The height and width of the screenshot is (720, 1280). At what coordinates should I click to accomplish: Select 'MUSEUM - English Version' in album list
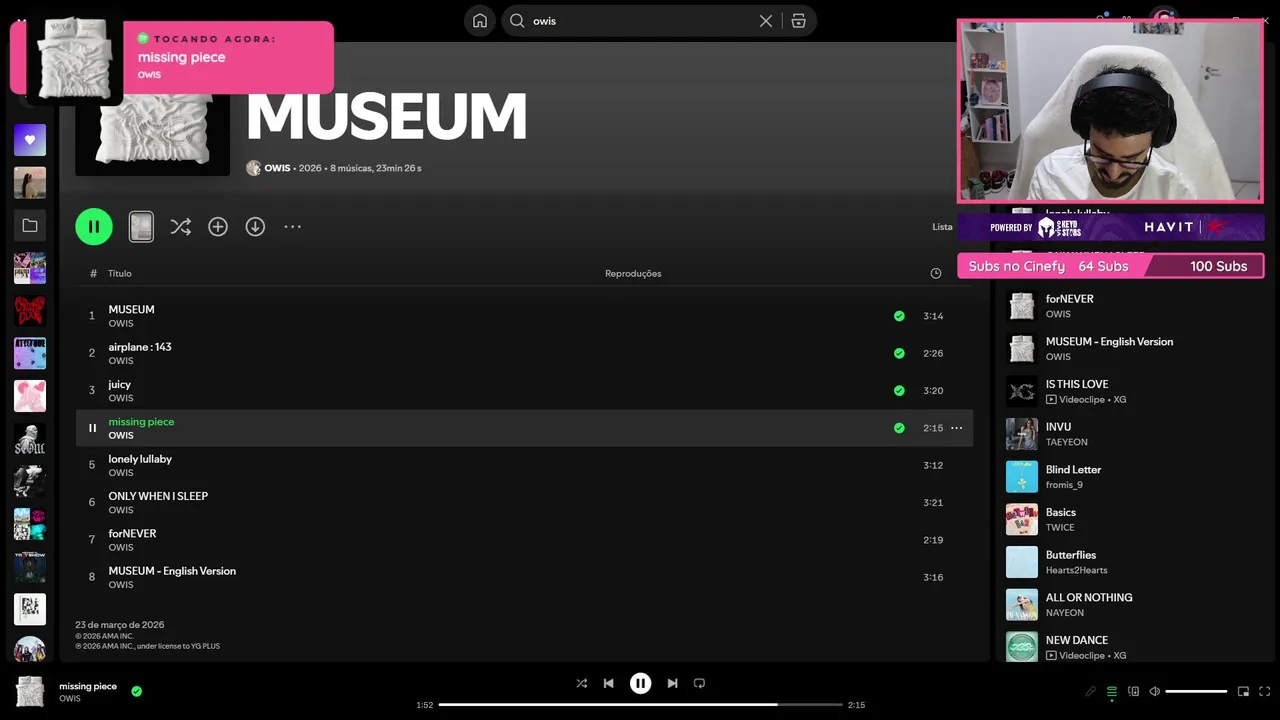[x=172, y=571]
